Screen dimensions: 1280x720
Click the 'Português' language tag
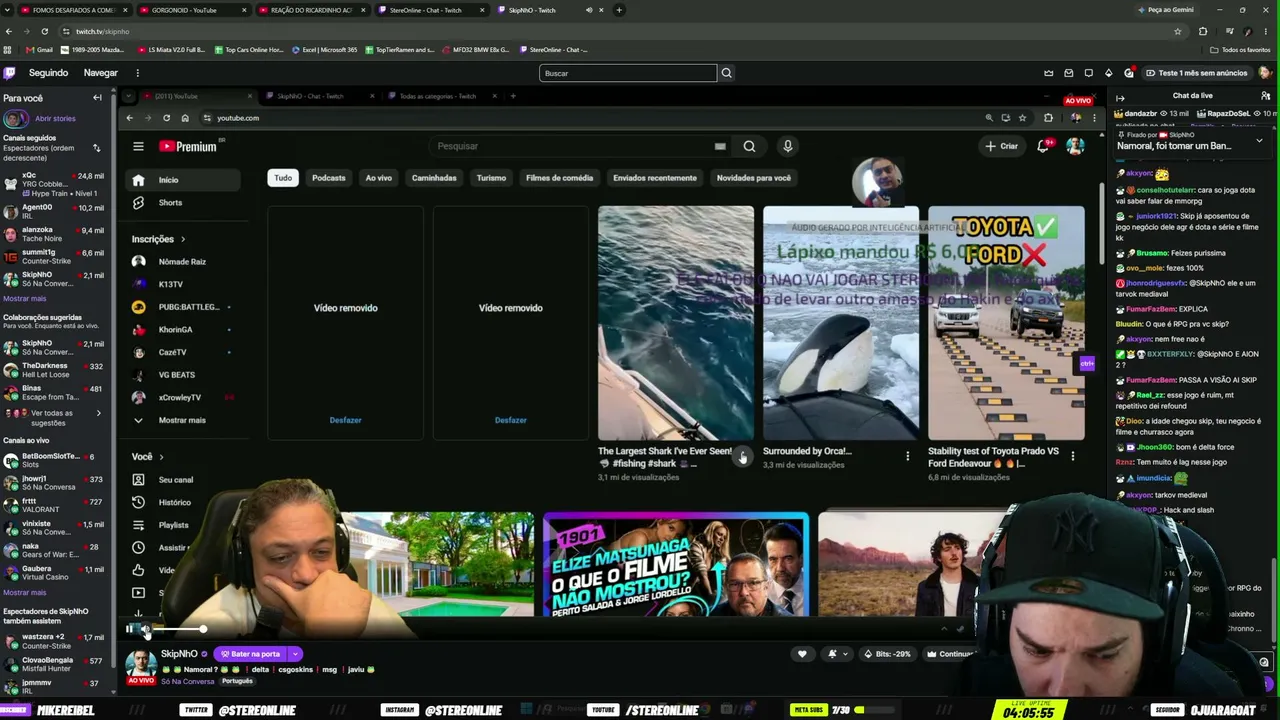click(x=237, y=681)
